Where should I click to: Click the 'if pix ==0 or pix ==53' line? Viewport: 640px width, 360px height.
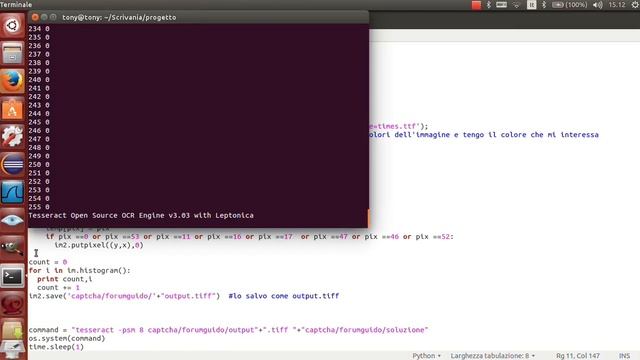point(249,237)
